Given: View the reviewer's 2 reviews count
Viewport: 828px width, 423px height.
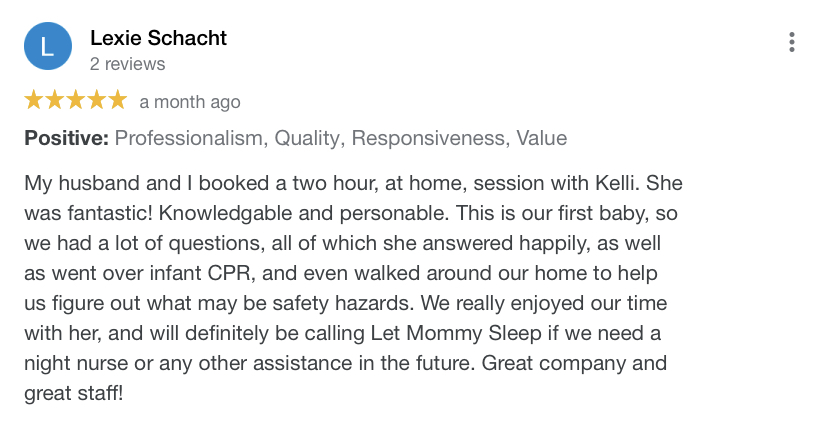Looking at the screenshot, I should pyautogui.click(x=127, y=64).
